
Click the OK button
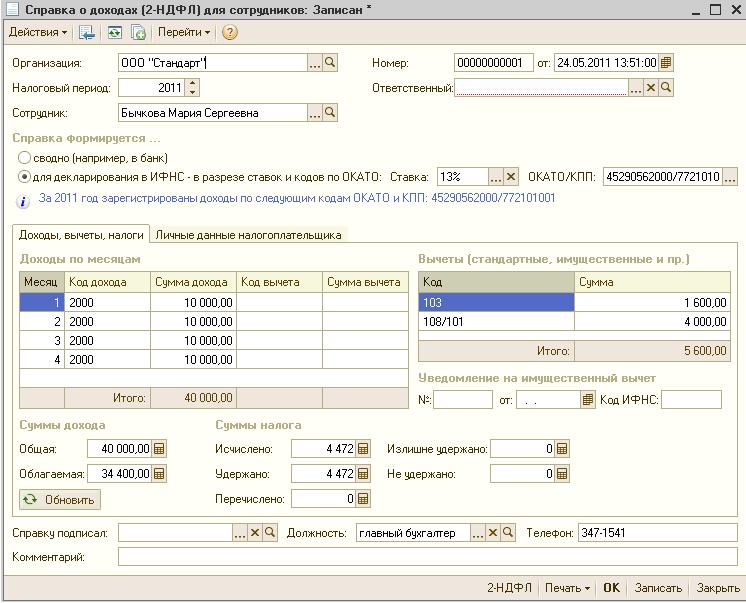(611, 588)
